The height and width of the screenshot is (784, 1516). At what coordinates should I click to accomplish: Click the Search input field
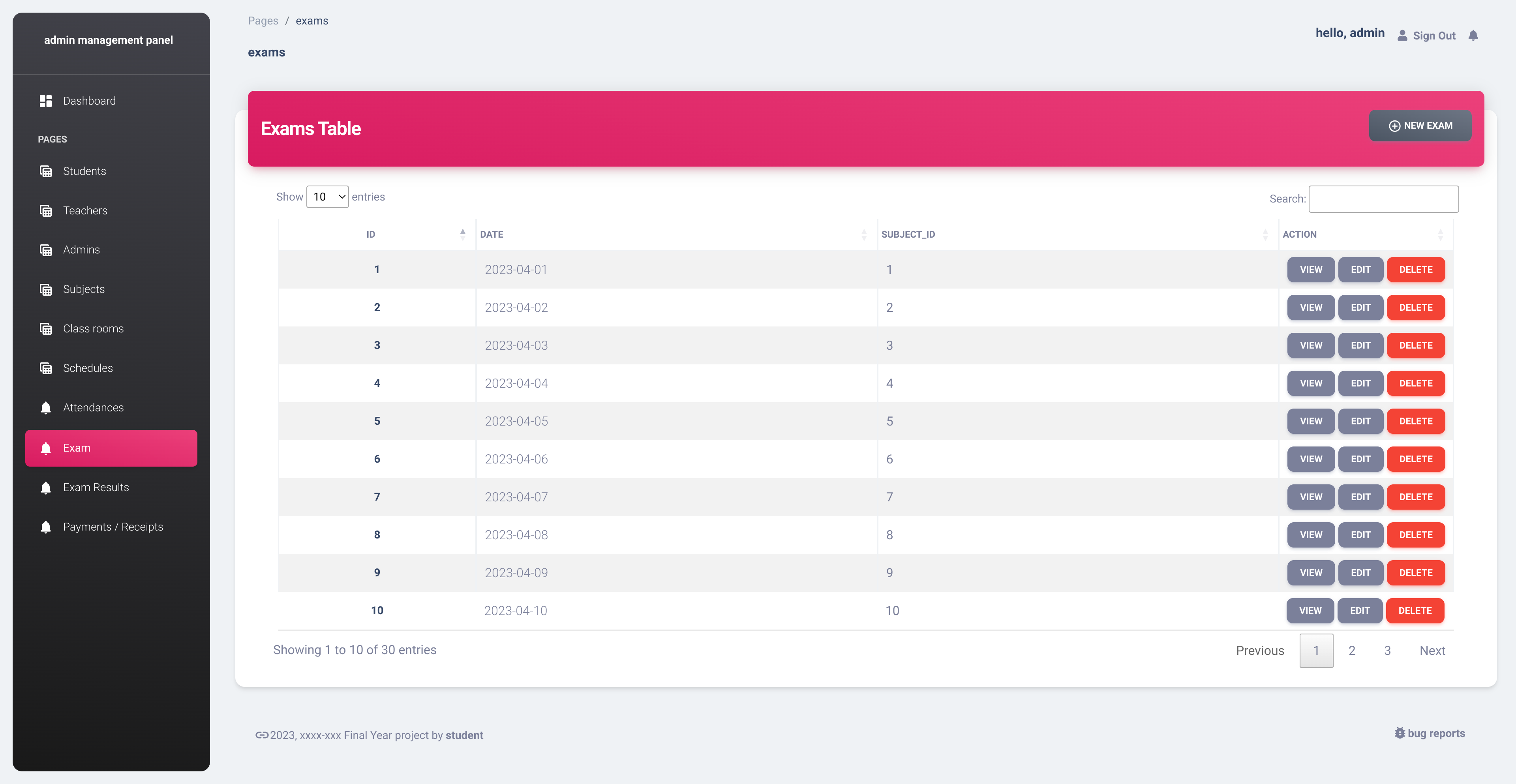(x=1383, y=199)
